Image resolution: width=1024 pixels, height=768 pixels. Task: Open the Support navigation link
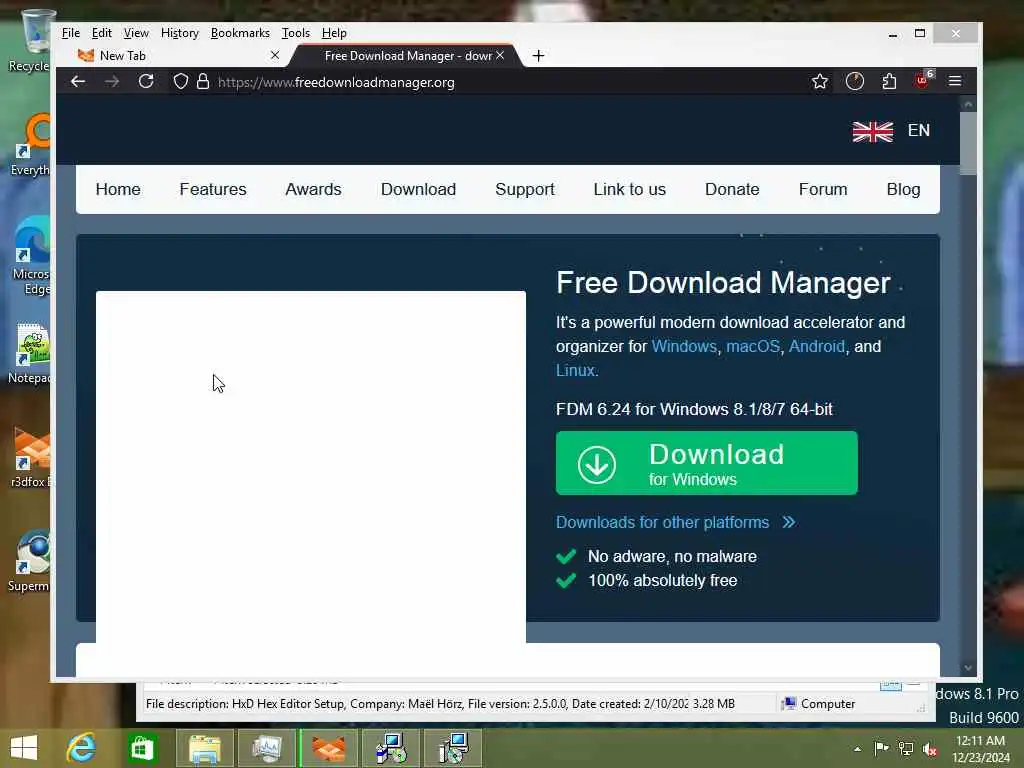[x=525, y=189]
